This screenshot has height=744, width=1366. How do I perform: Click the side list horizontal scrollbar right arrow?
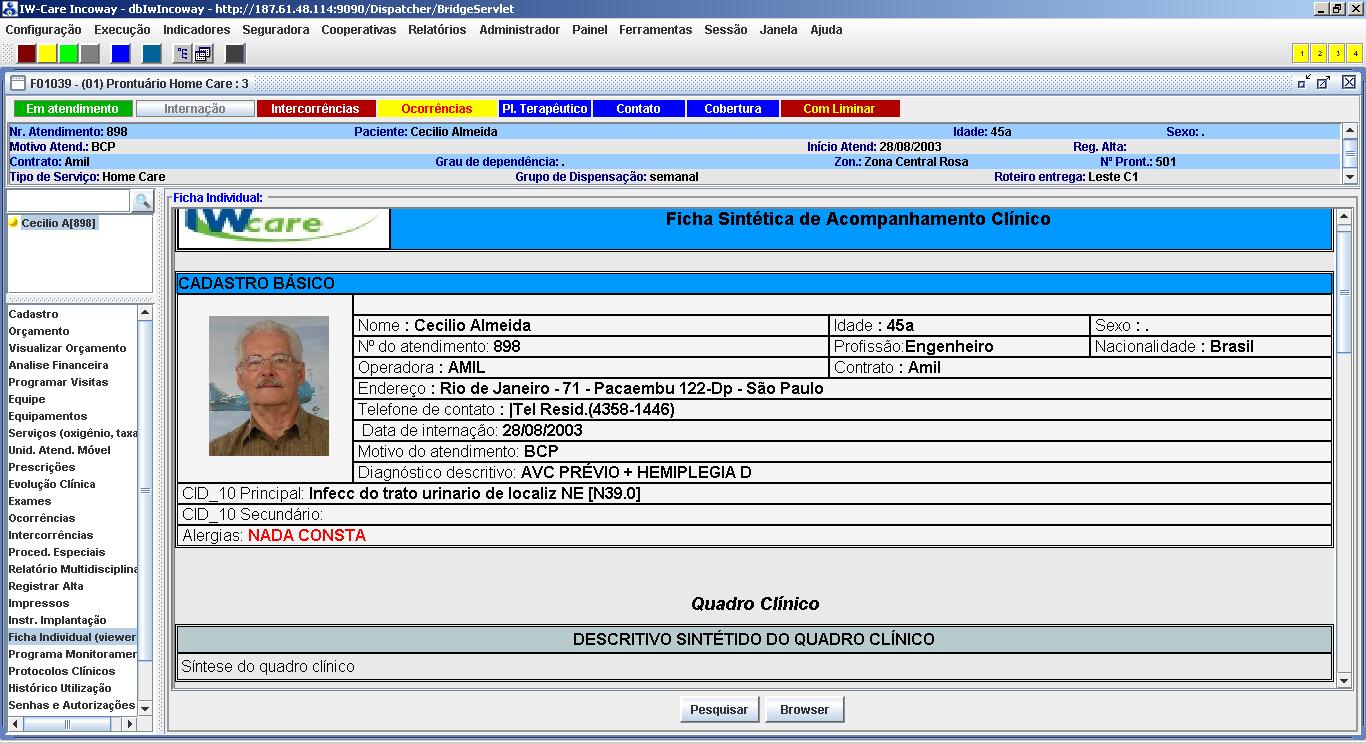129,723
